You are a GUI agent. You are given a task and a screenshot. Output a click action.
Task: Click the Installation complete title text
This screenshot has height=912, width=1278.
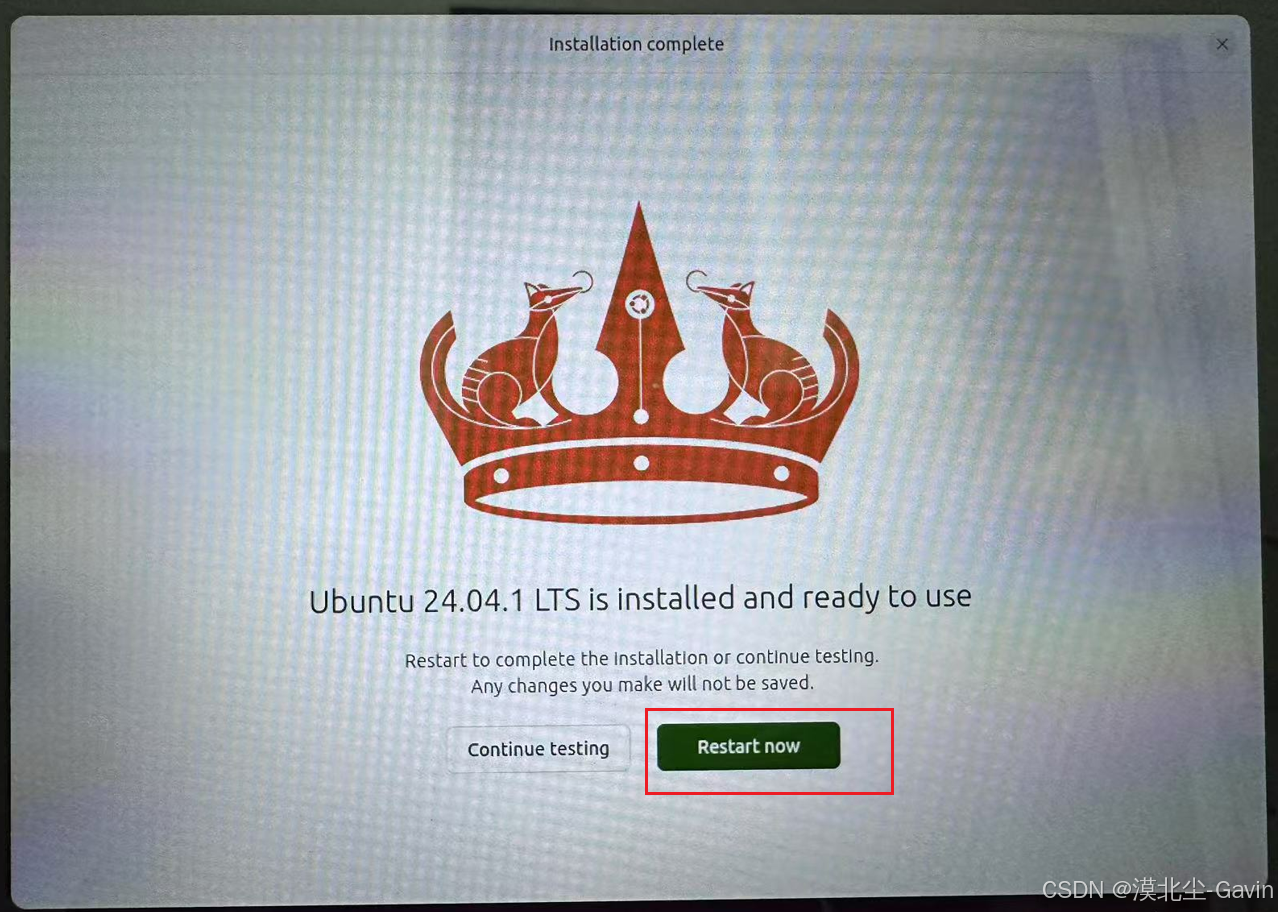(636, 44)
